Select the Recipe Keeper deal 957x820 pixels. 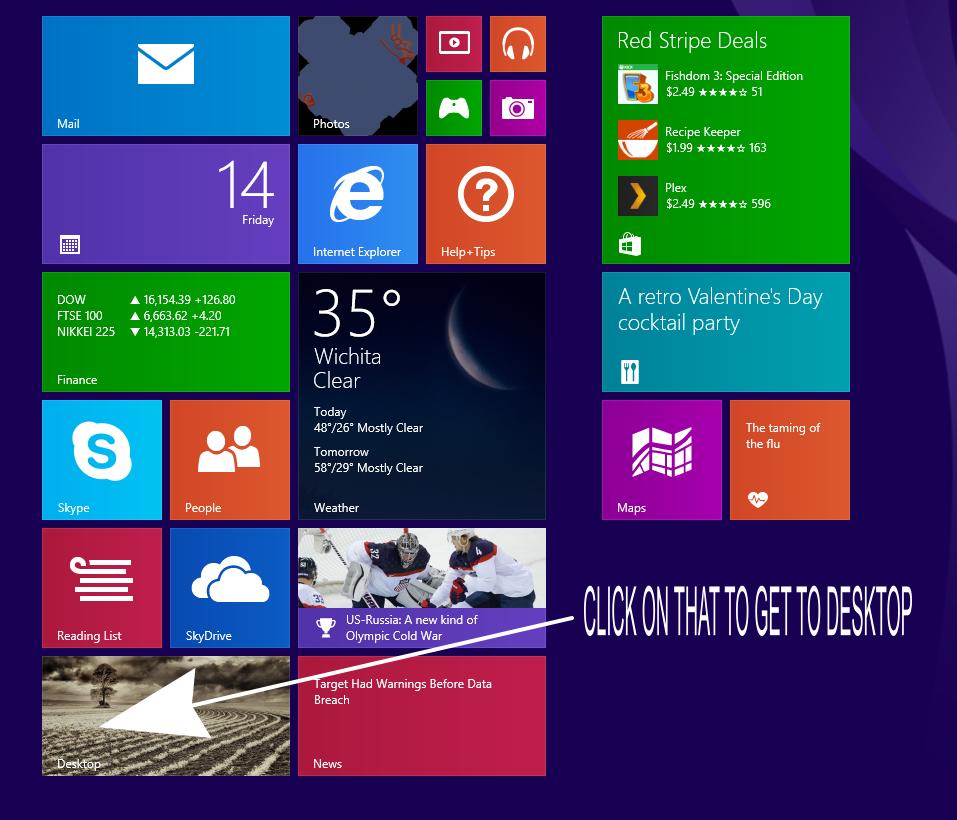coord(693,140)
